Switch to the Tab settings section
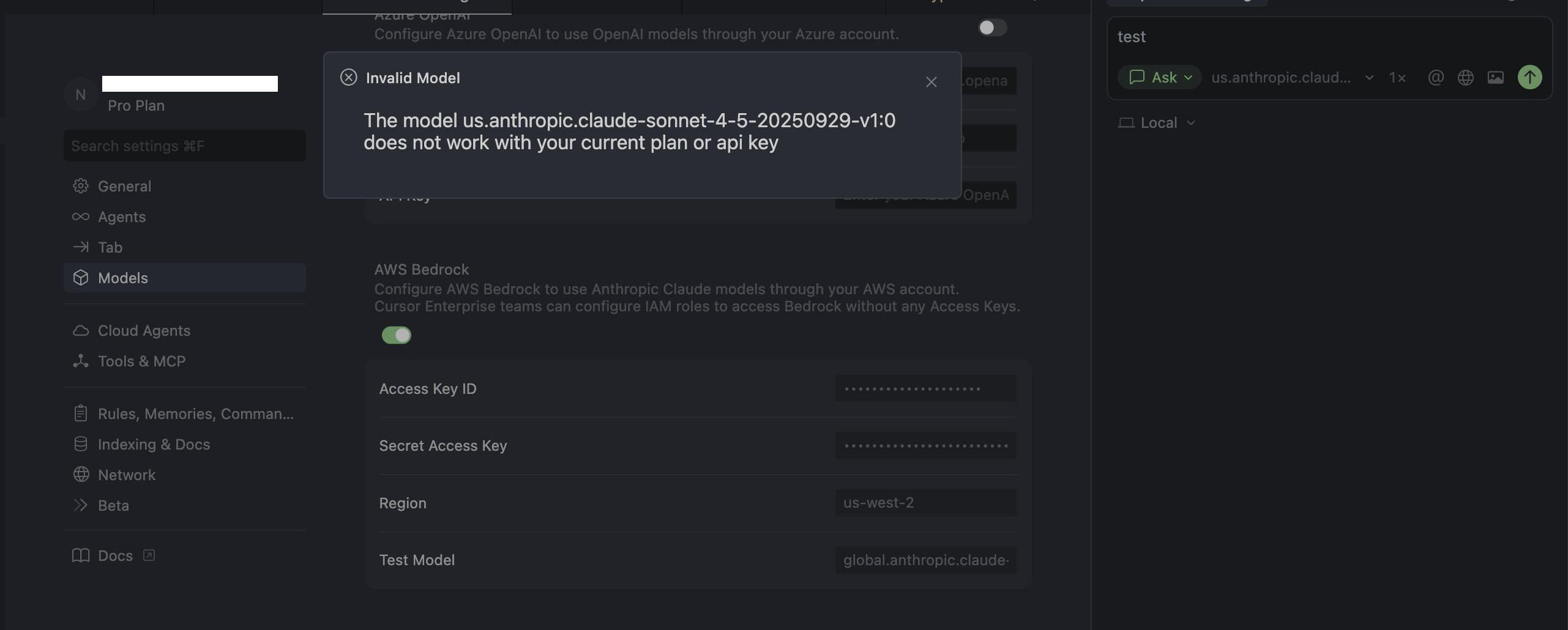The image size is (1568, 630). point(81,247)
